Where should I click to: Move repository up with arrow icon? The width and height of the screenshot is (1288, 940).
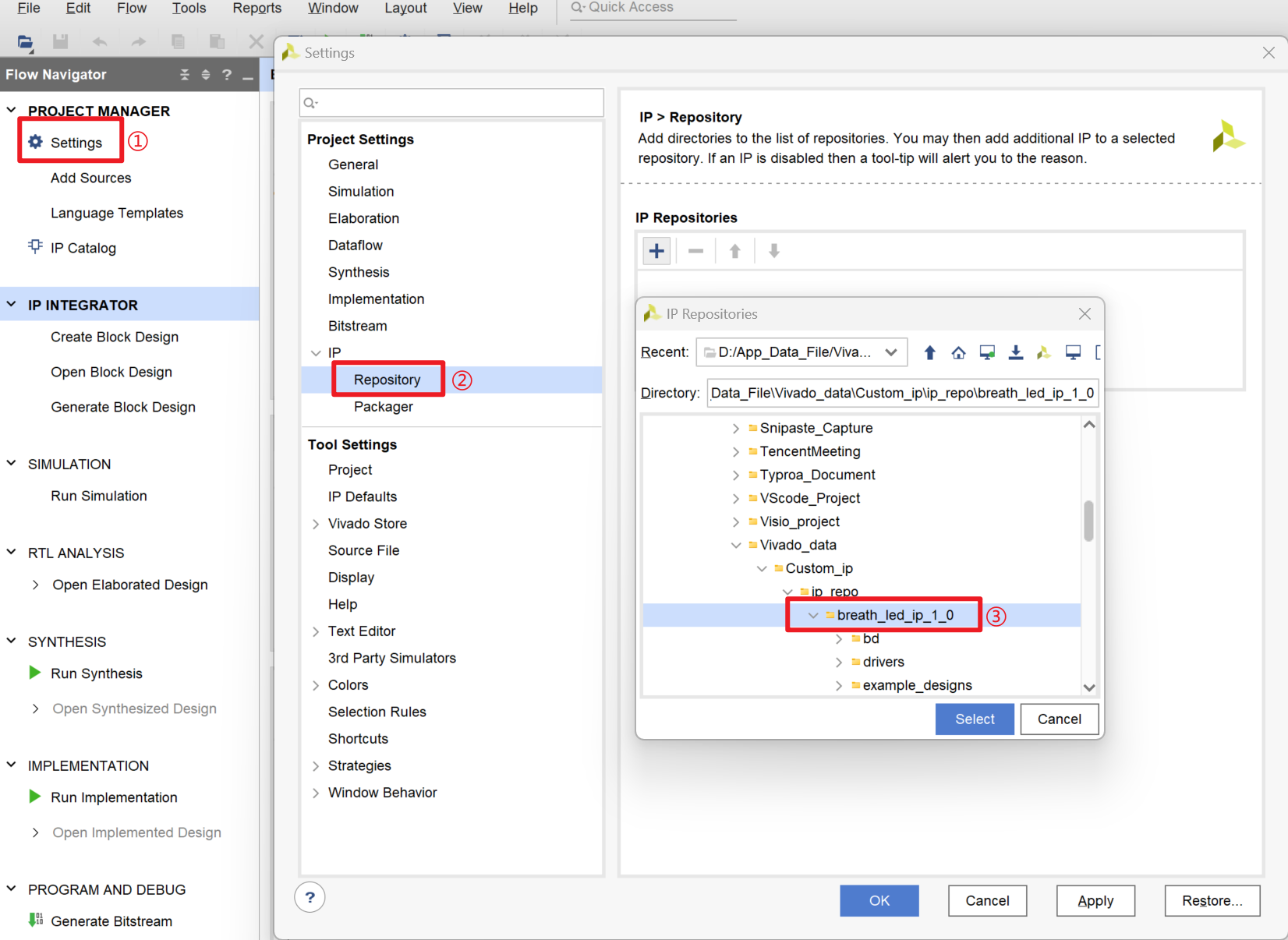coord(734,251)
